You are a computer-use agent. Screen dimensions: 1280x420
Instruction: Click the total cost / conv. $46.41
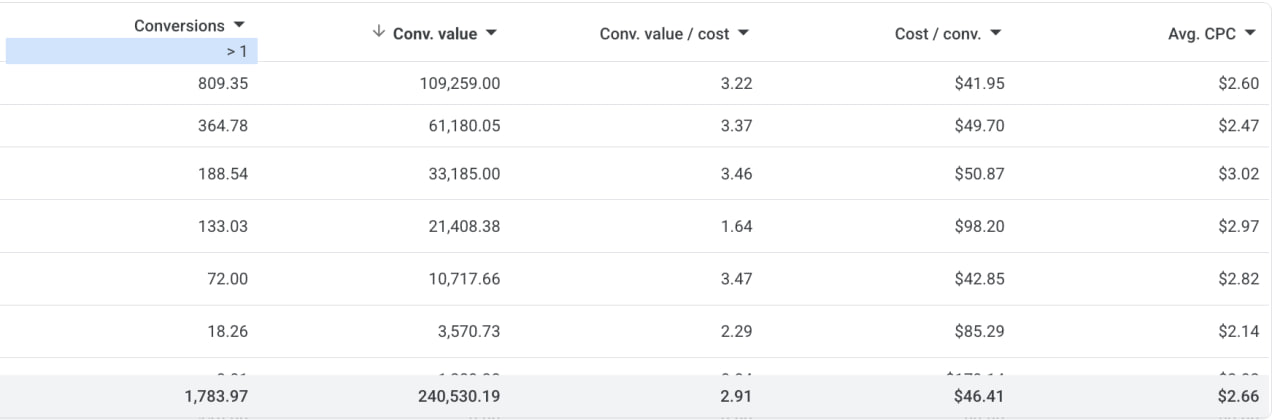[980, 396]
